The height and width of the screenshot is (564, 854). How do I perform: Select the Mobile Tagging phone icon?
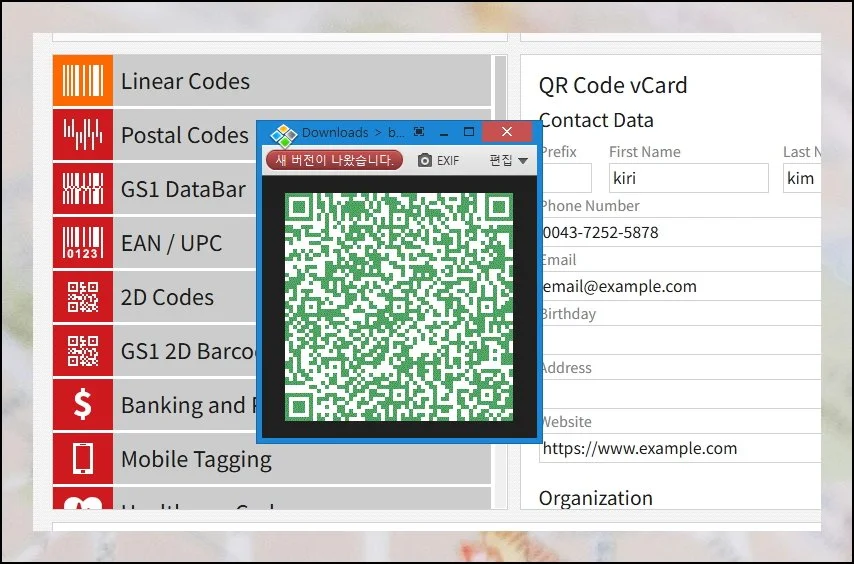click(82, 459)
